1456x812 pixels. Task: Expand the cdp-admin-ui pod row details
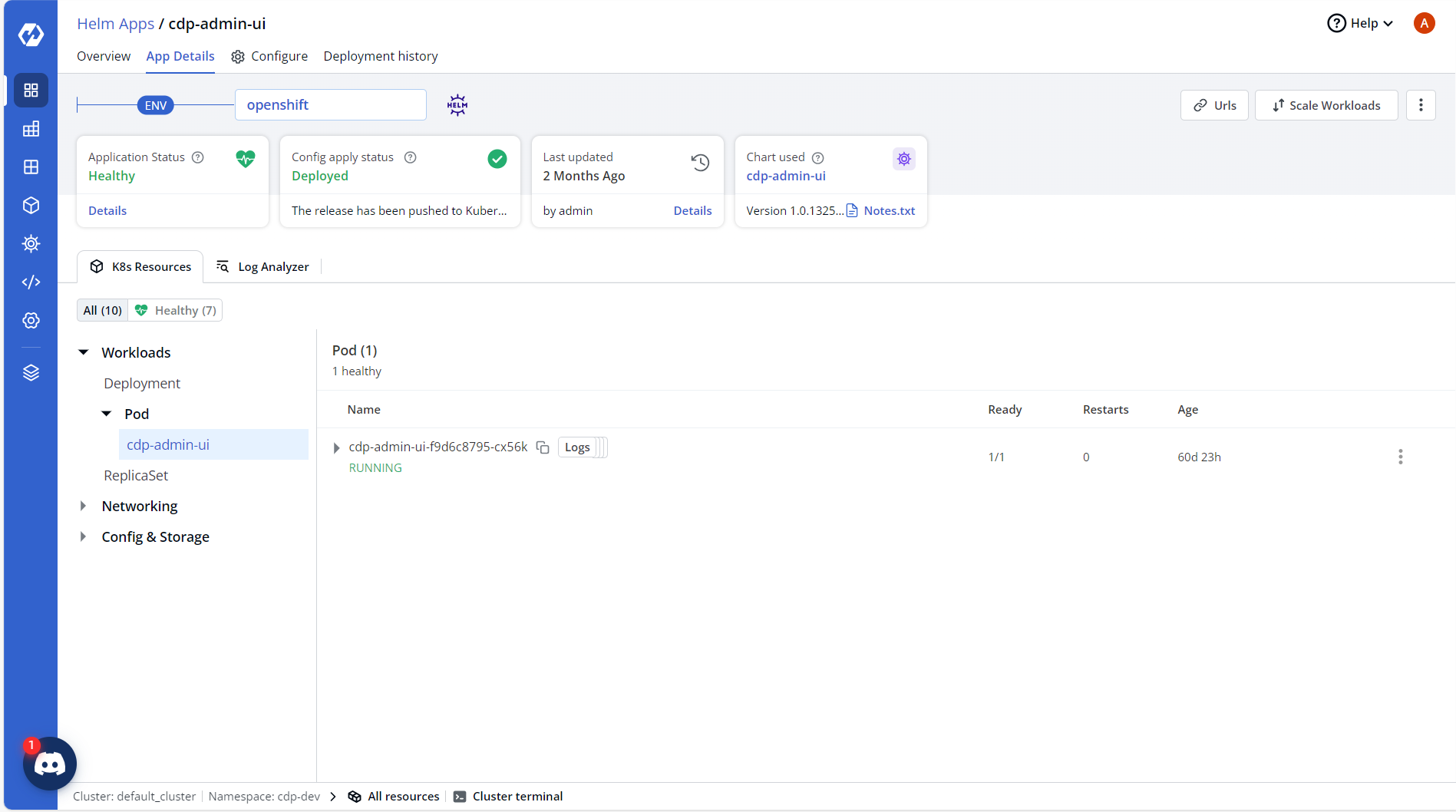(336, 447)
